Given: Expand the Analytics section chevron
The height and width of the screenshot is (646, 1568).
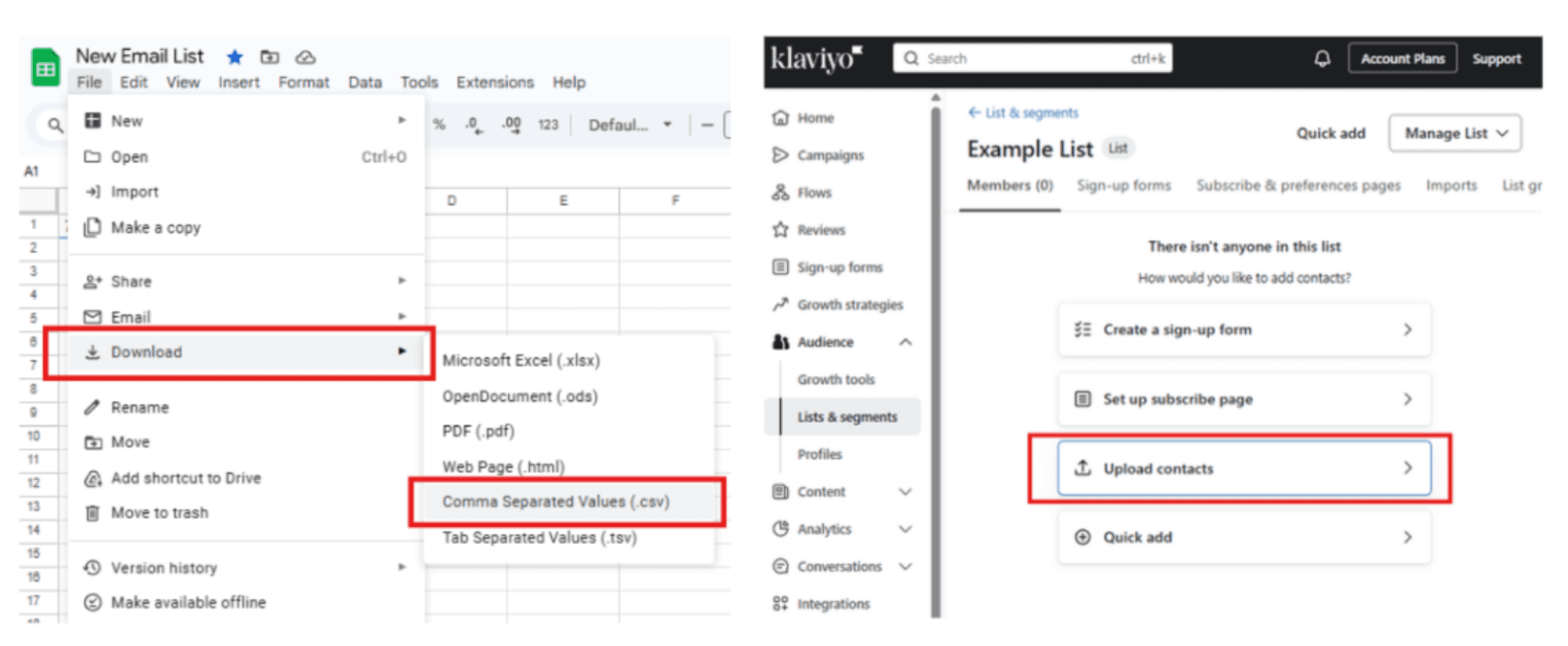Looking at the screenshot, I should (x=906, y=529).
